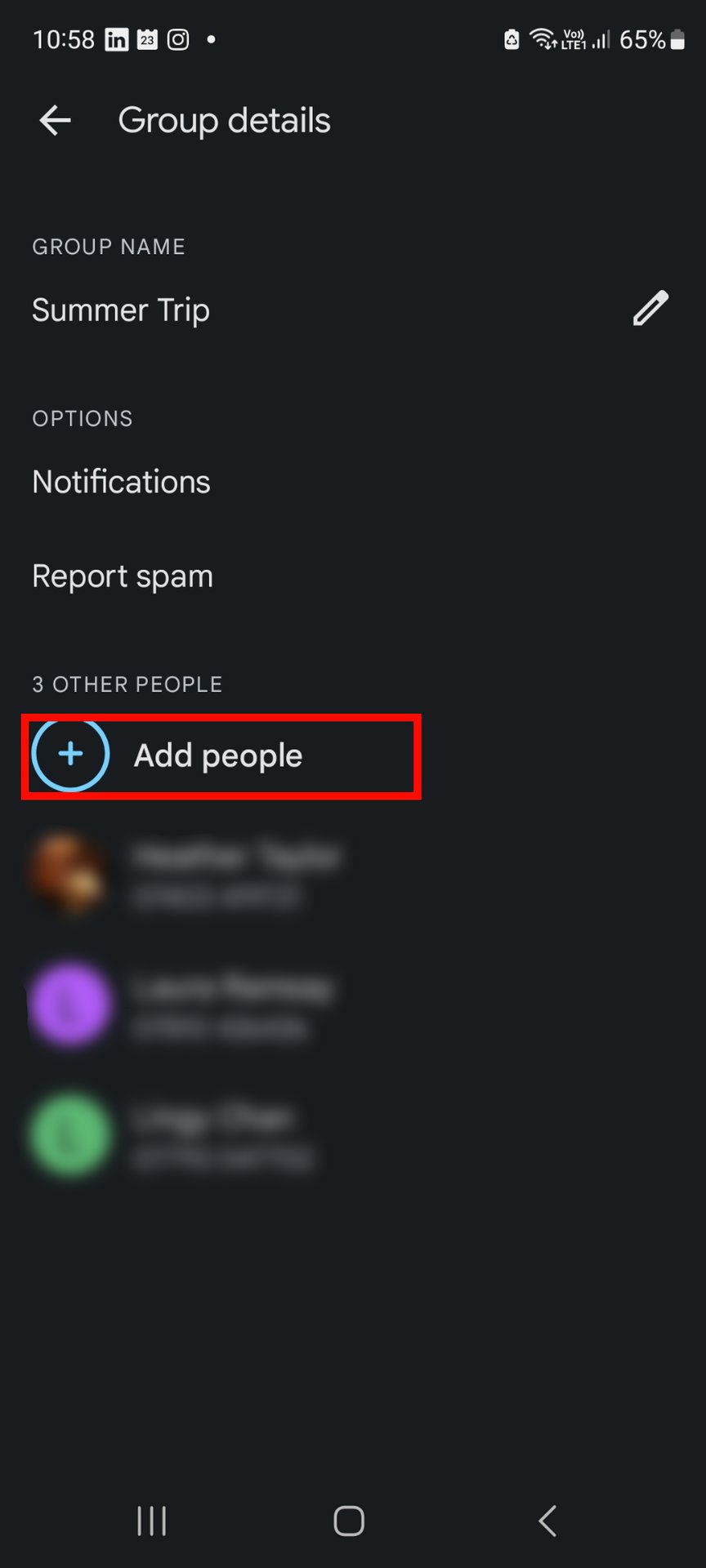Tap the Wi-Fi status icon
The width and height of the screenshot is (706, 1568).
[543, 39]
